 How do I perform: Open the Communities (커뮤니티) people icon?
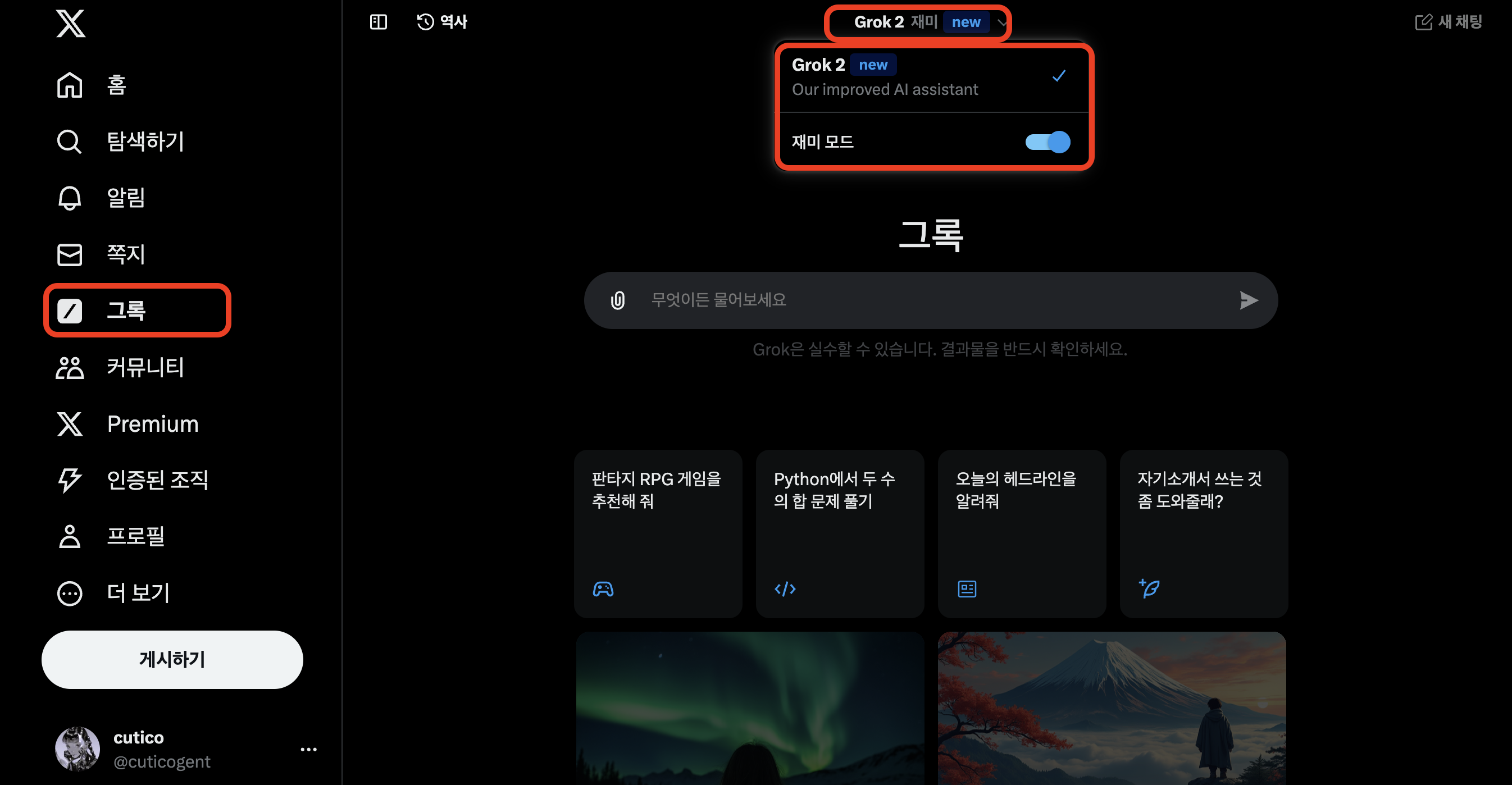pyautogui.click(x=69, y=367)
